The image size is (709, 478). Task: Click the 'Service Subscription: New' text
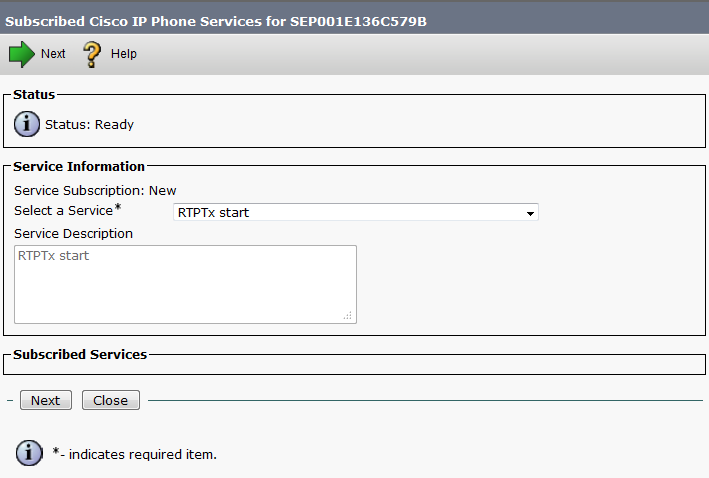click(x=95, y=190)
